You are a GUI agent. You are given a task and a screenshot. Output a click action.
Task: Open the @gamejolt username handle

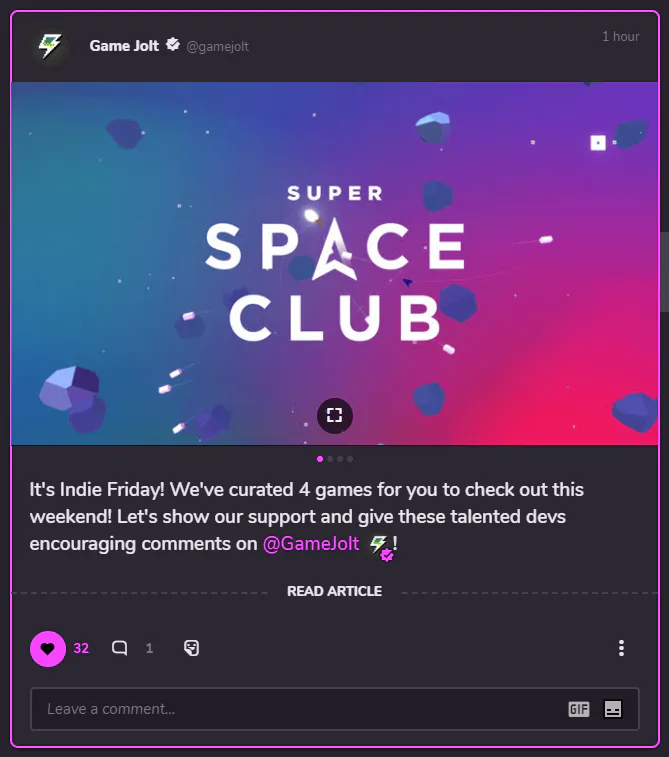point(218,46)
